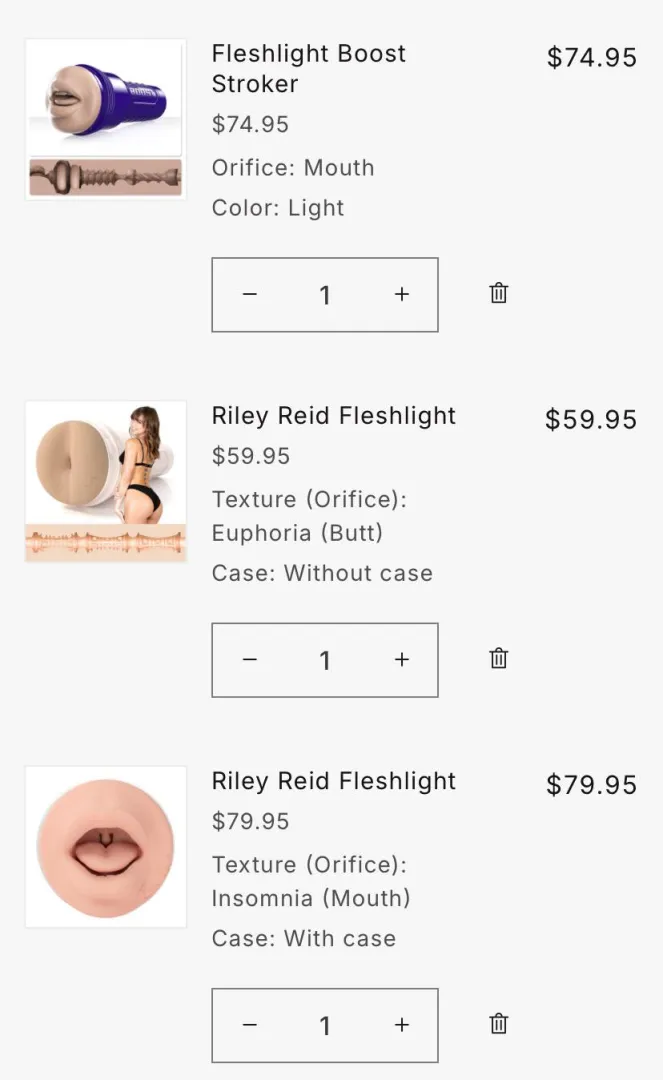Decrease quantity of the Boost Stroker
663x1080 pixels.
tap(250, 294)
